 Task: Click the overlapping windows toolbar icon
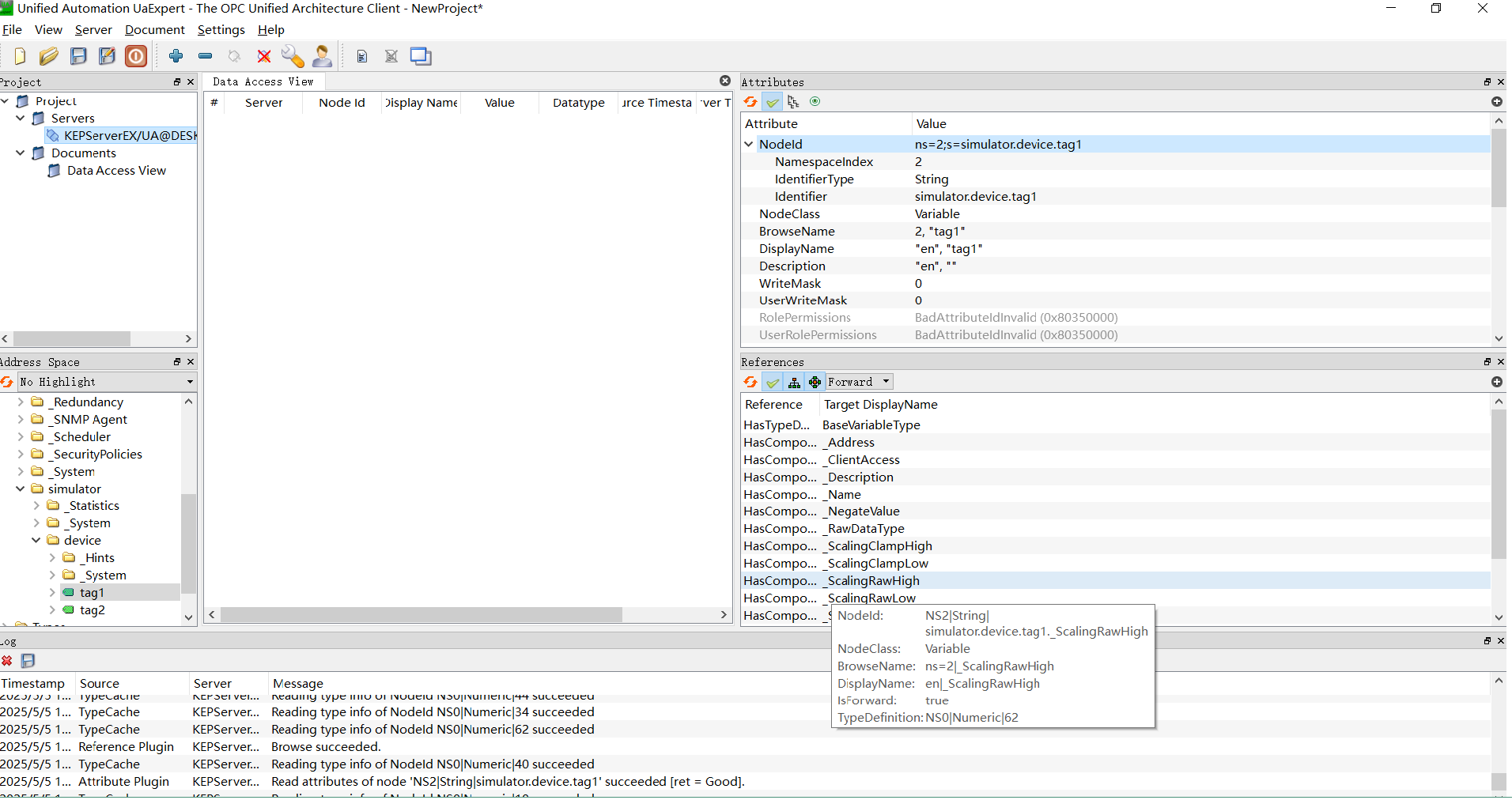pyautogui.click(x=421, y=56)
